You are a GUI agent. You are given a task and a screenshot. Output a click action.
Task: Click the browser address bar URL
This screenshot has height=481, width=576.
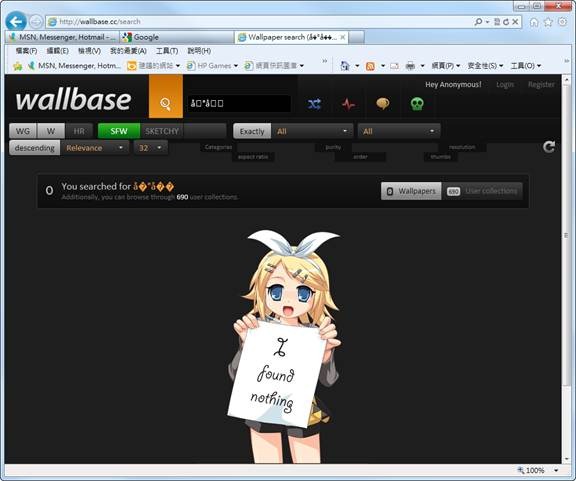click(100, 22)
